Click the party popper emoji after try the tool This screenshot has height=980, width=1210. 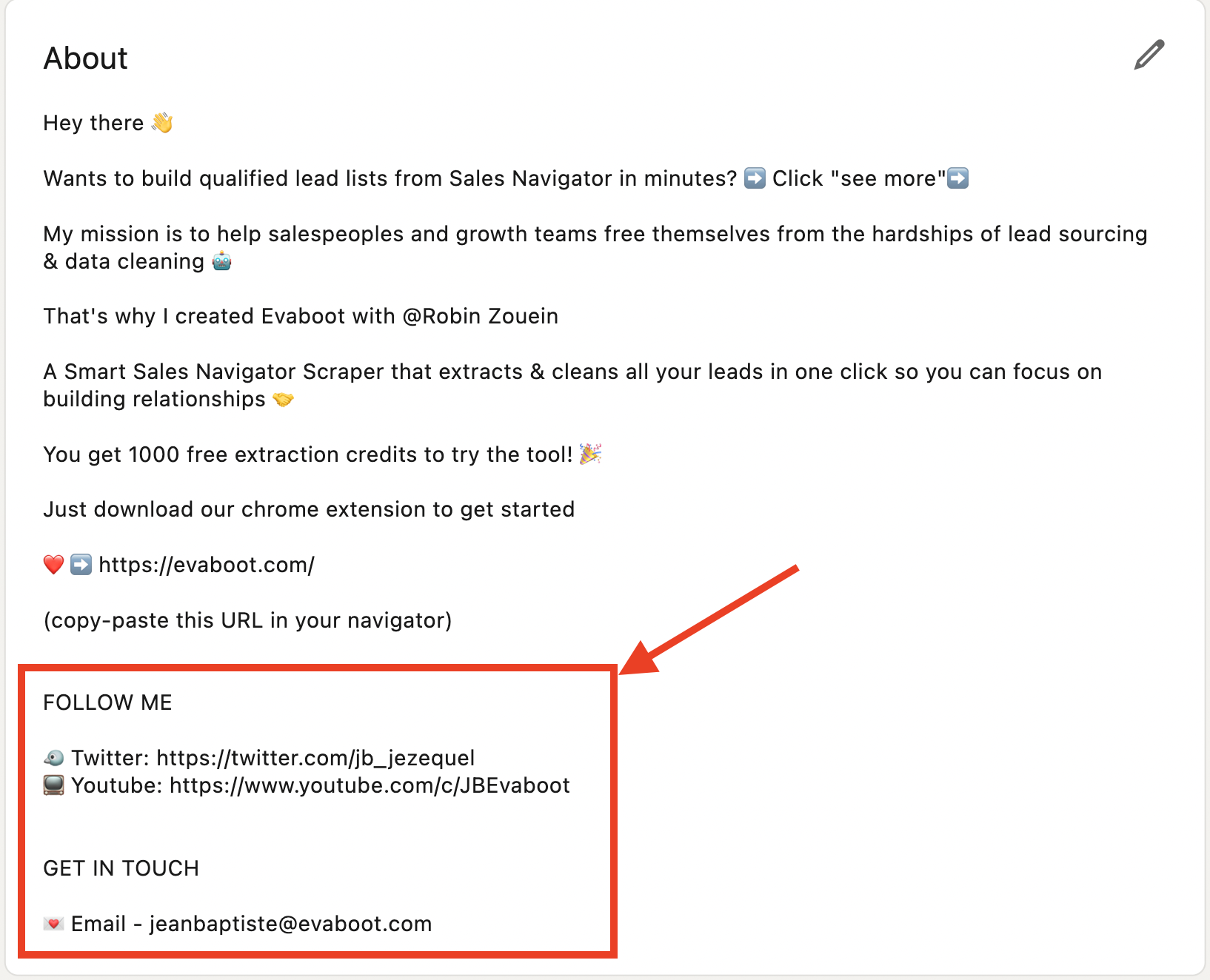click(x=590, y=454)
